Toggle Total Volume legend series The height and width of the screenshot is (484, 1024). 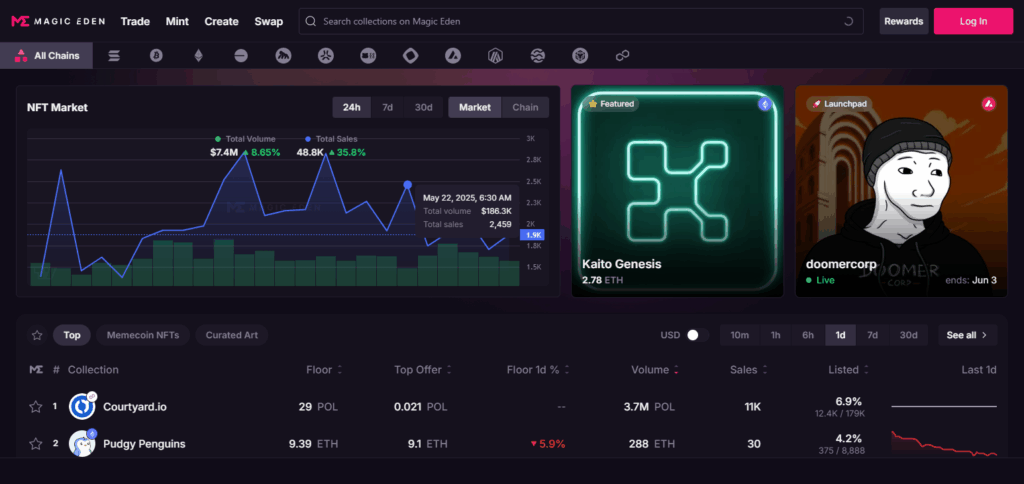246,139
